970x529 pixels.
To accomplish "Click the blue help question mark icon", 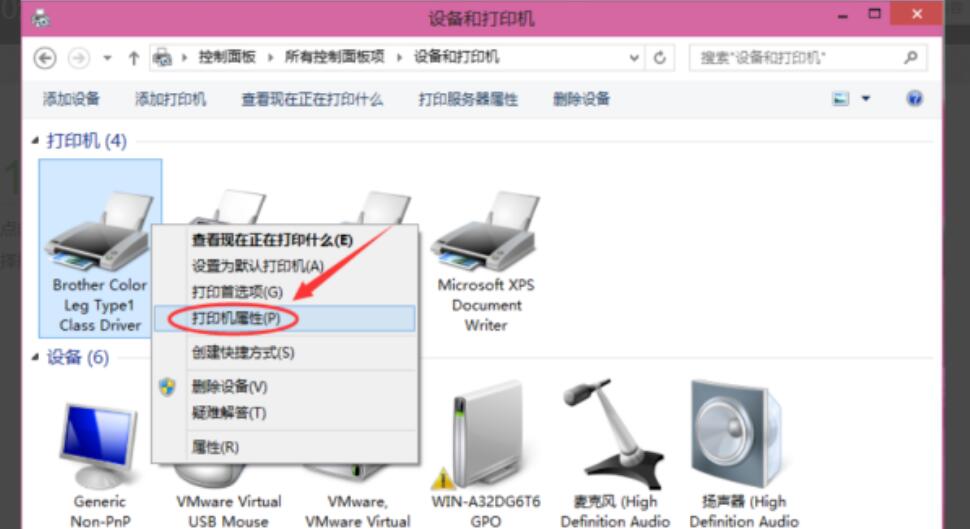I will coord(914,98).
